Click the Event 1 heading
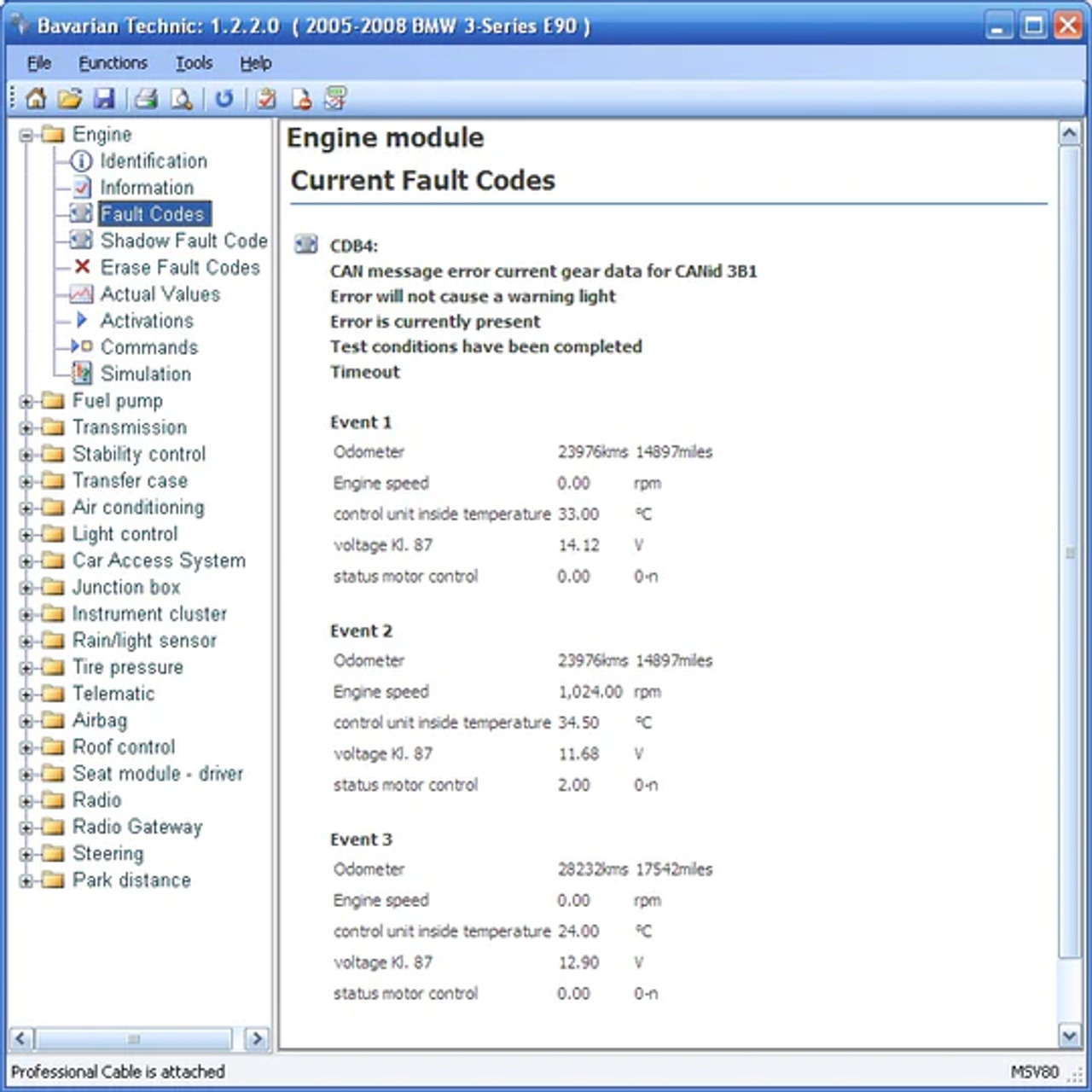 coord(361,422)
